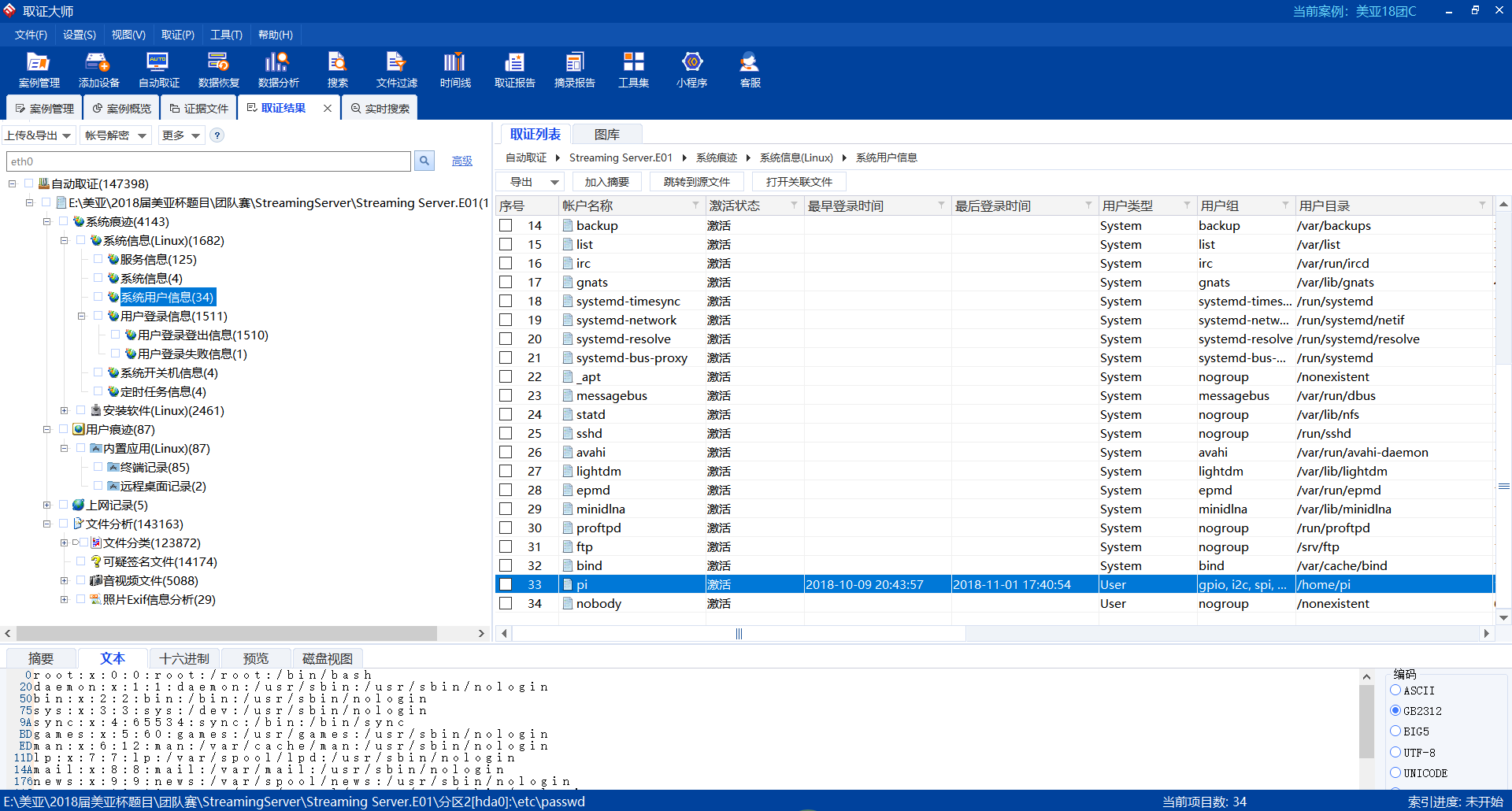This screenshot has height=811, width=1512.
Task: Open the 客服 support icon
Action: click(x=750, y=69)
